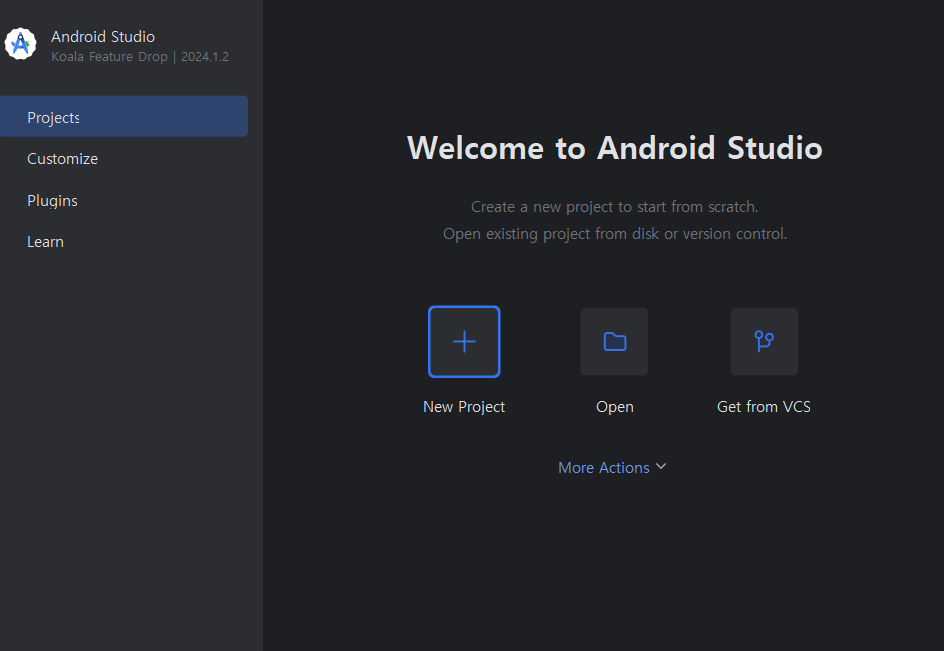The width and height of the screenshot is (944, 651).
Task: Go to the Learn section
Action: (45, 242)
